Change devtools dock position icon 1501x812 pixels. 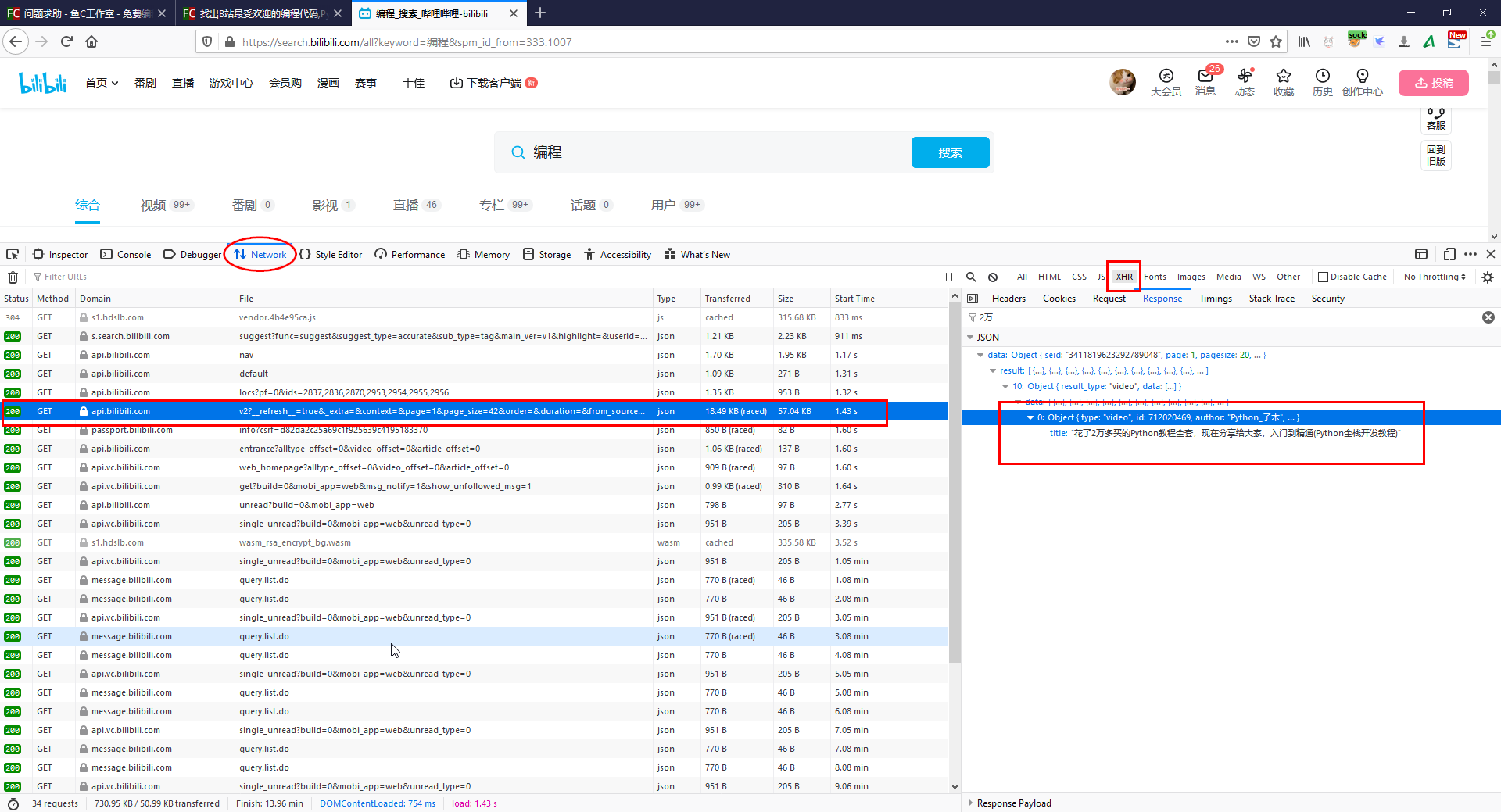tap(1421, 254)
